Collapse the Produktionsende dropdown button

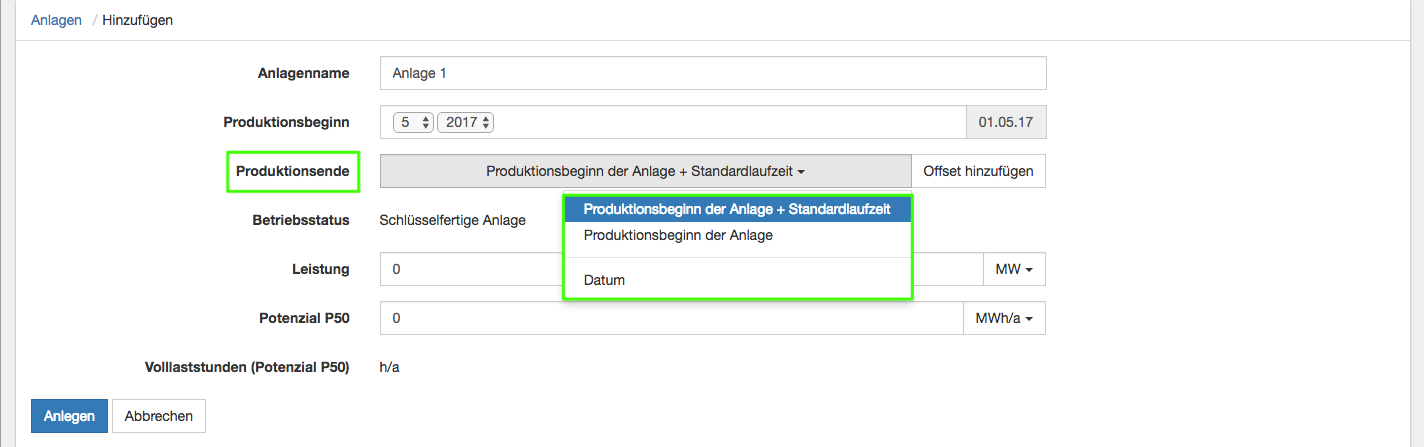pos(645,171)
